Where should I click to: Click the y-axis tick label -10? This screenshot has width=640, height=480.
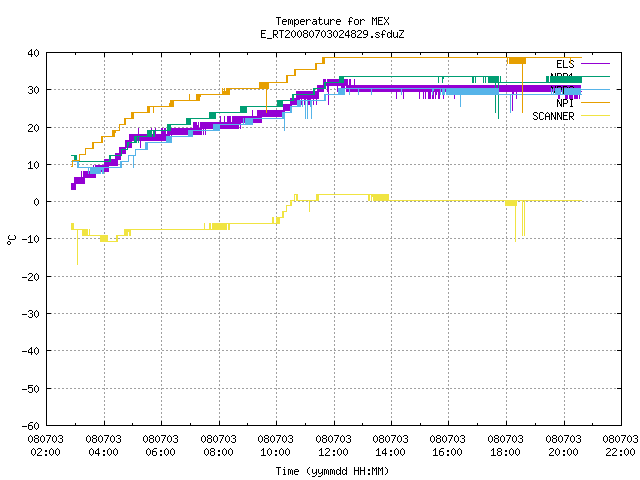tap(31, 239)
